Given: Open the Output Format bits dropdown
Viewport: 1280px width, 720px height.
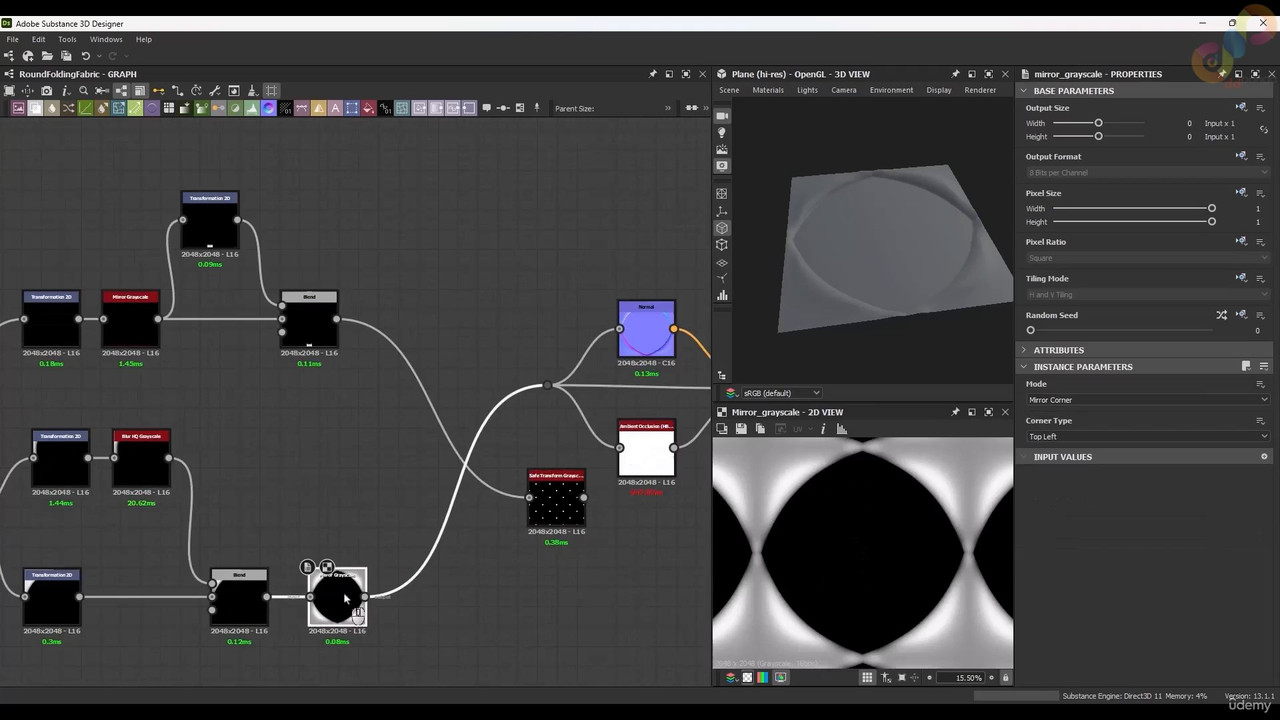Looking at the screenshot, I should tap(1147, 173).
